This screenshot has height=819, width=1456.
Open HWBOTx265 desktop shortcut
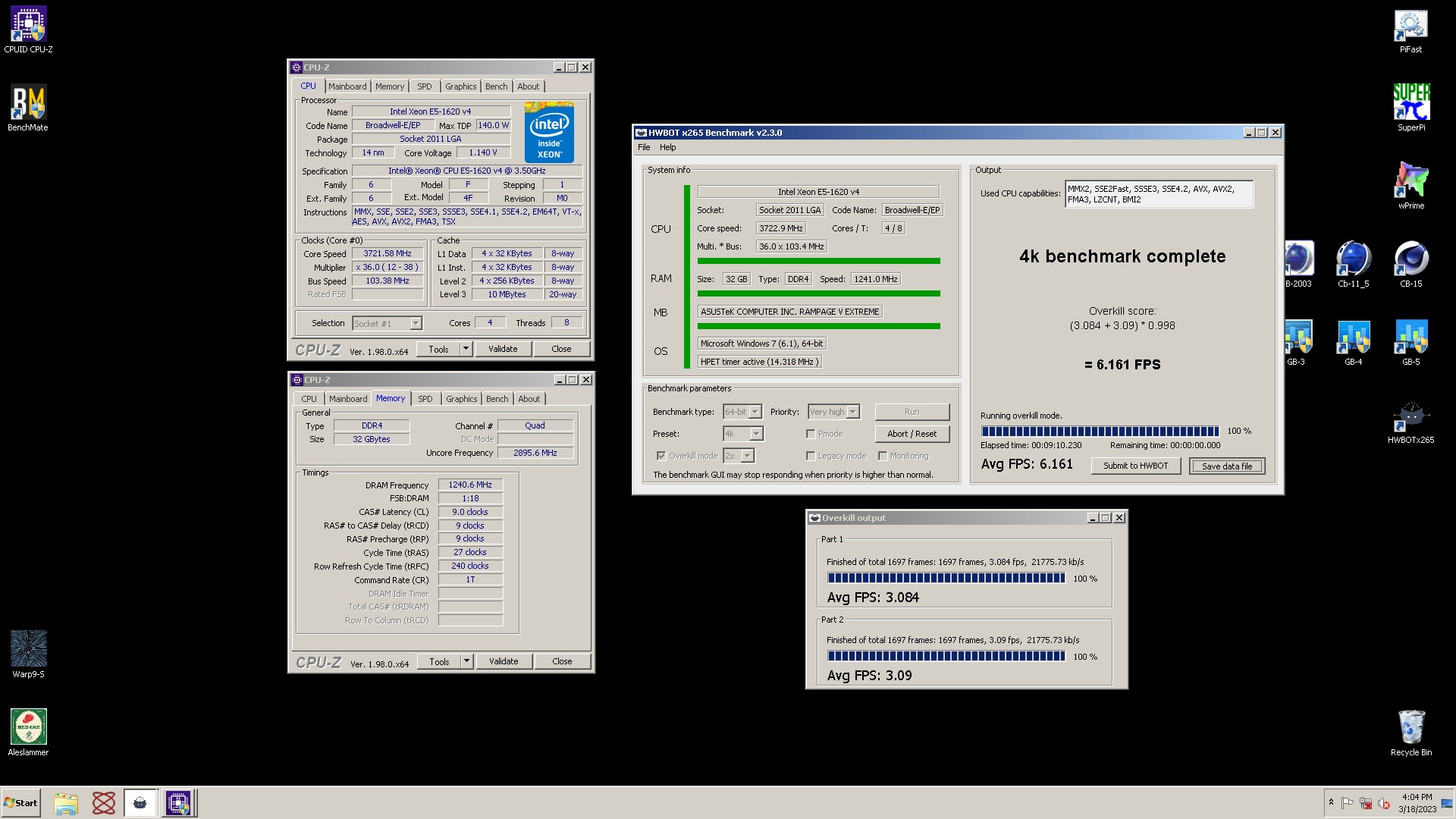(x=1410, y=421)
